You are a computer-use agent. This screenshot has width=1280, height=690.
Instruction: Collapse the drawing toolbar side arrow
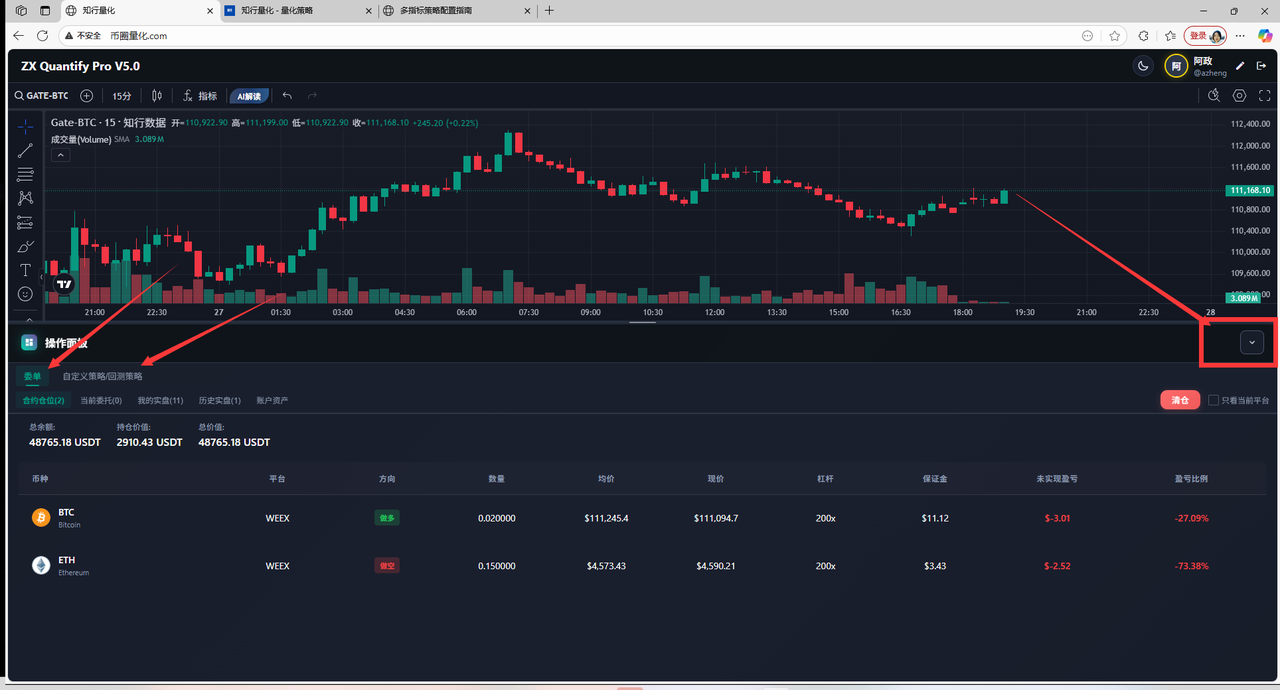[41, 276]
